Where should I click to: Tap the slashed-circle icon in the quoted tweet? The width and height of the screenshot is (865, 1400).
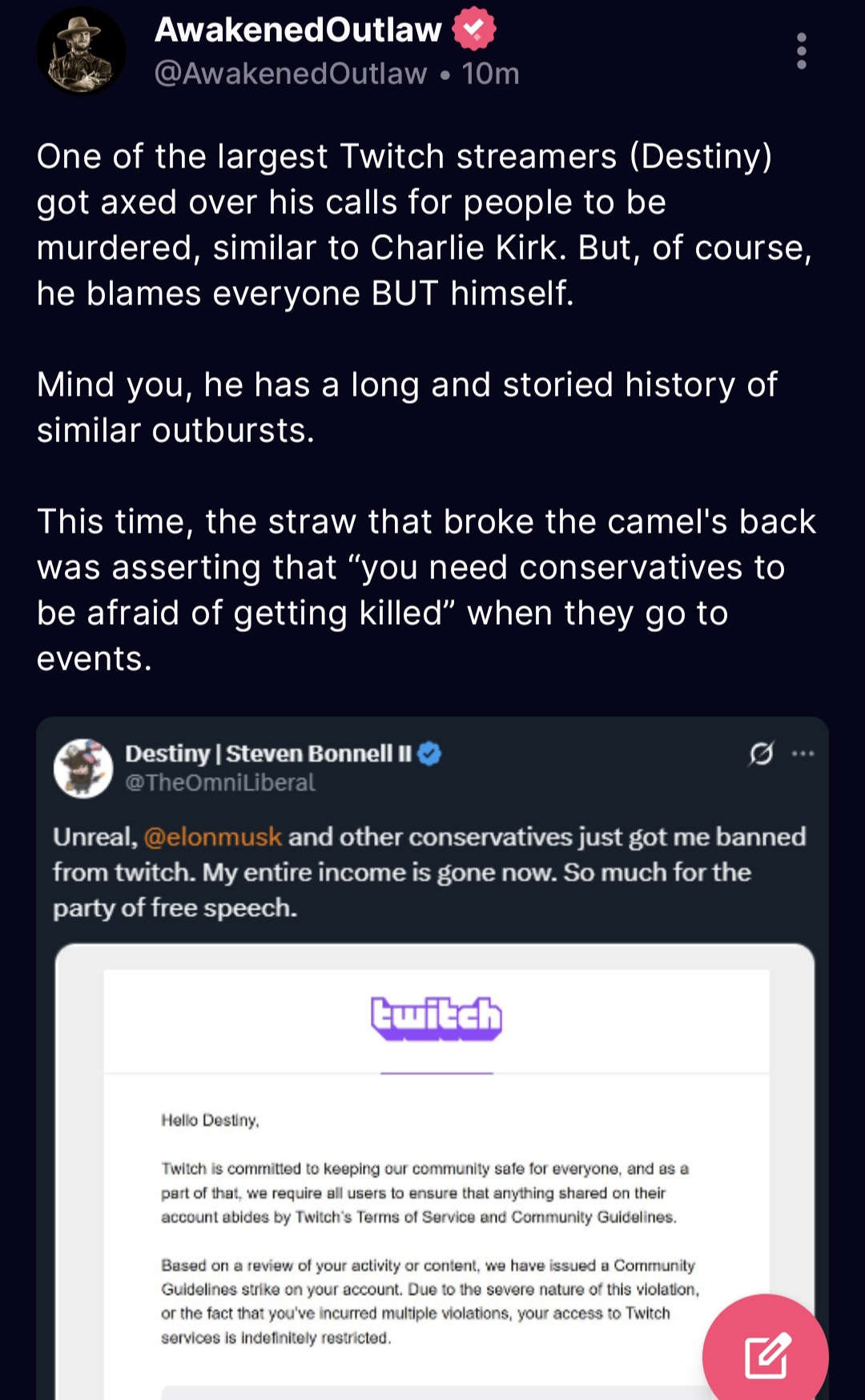(x=761, y=754)
